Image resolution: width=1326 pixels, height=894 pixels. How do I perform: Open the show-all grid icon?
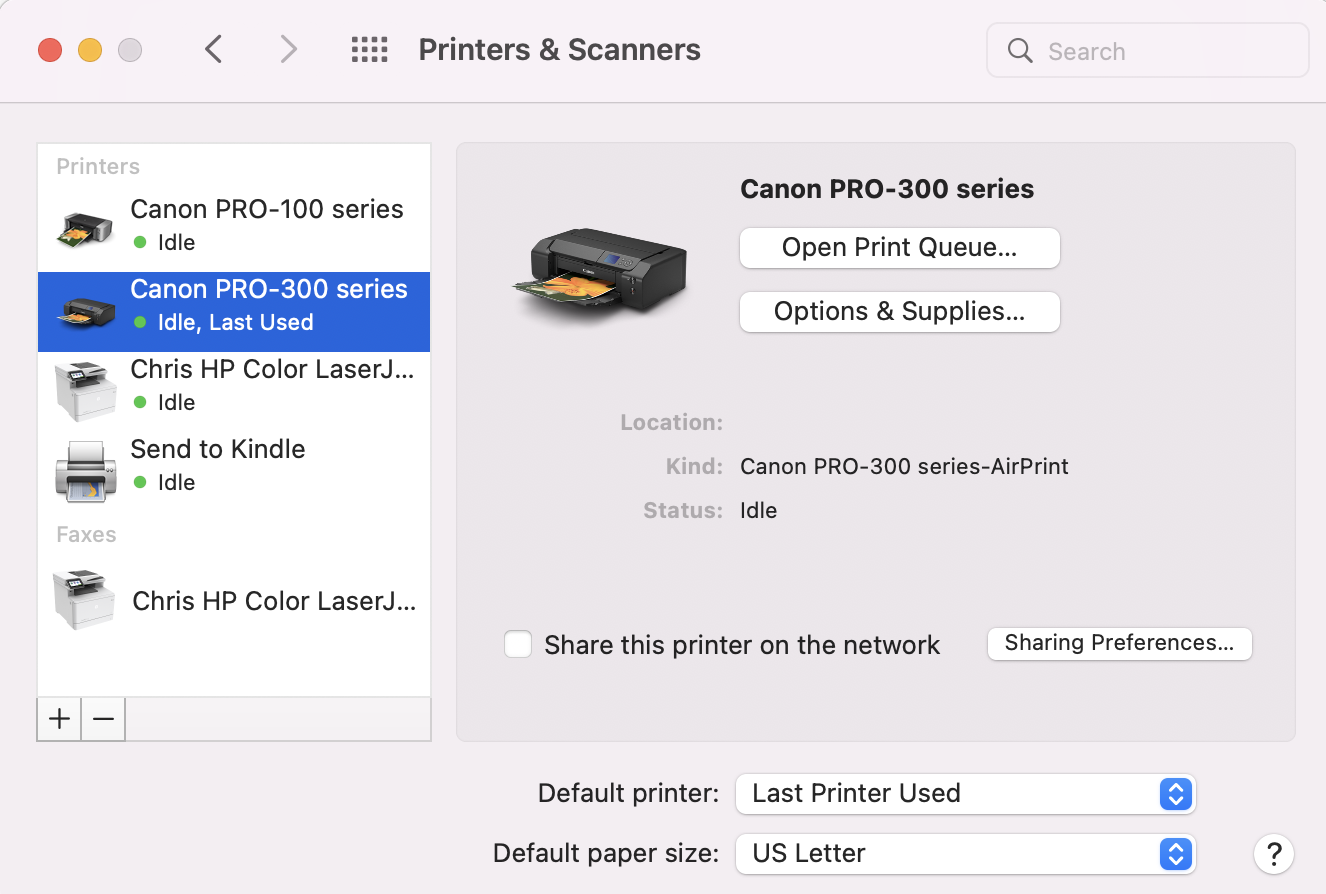[x=369, y=50]
